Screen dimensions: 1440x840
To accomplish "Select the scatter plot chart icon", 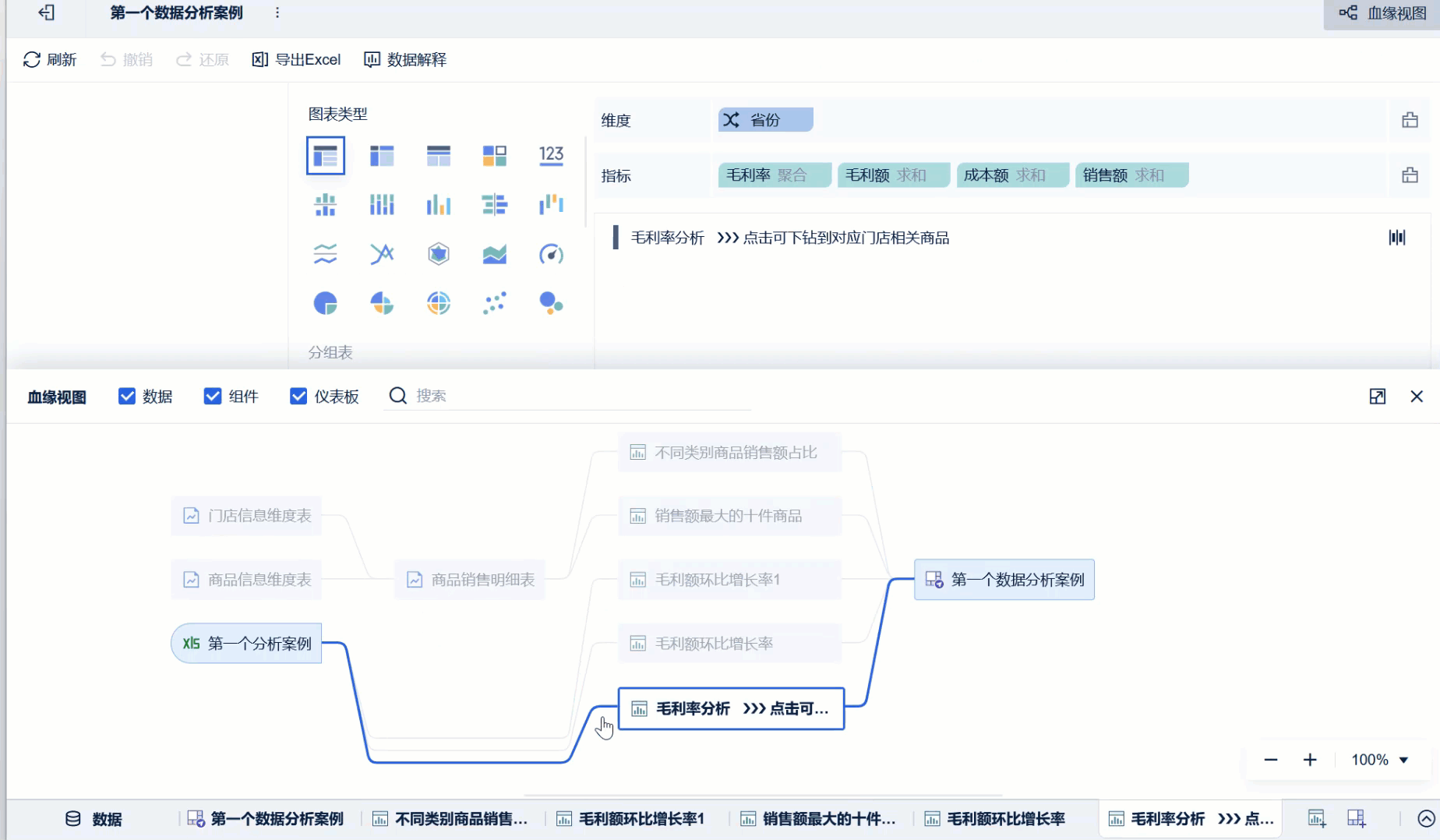I will pos(495,303).
